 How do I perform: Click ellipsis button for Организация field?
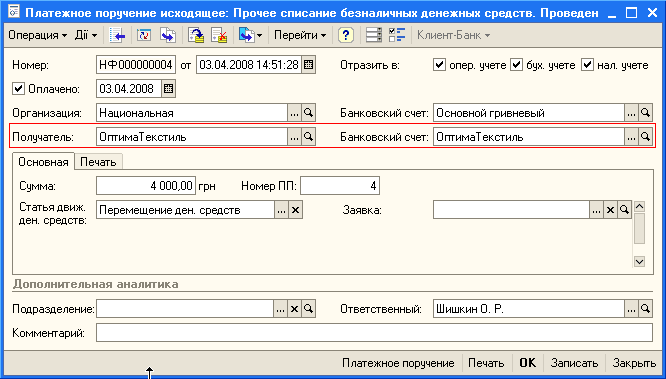[295, 113]
